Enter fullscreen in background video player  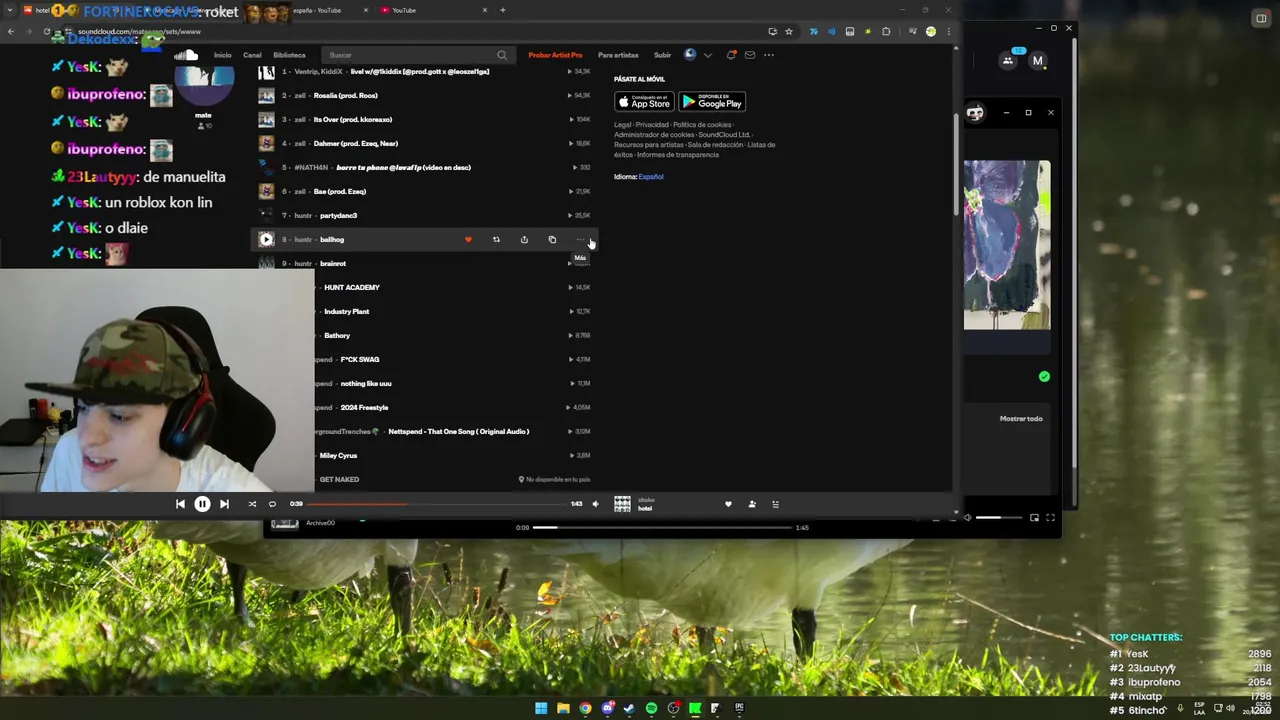click(1050, 517)
